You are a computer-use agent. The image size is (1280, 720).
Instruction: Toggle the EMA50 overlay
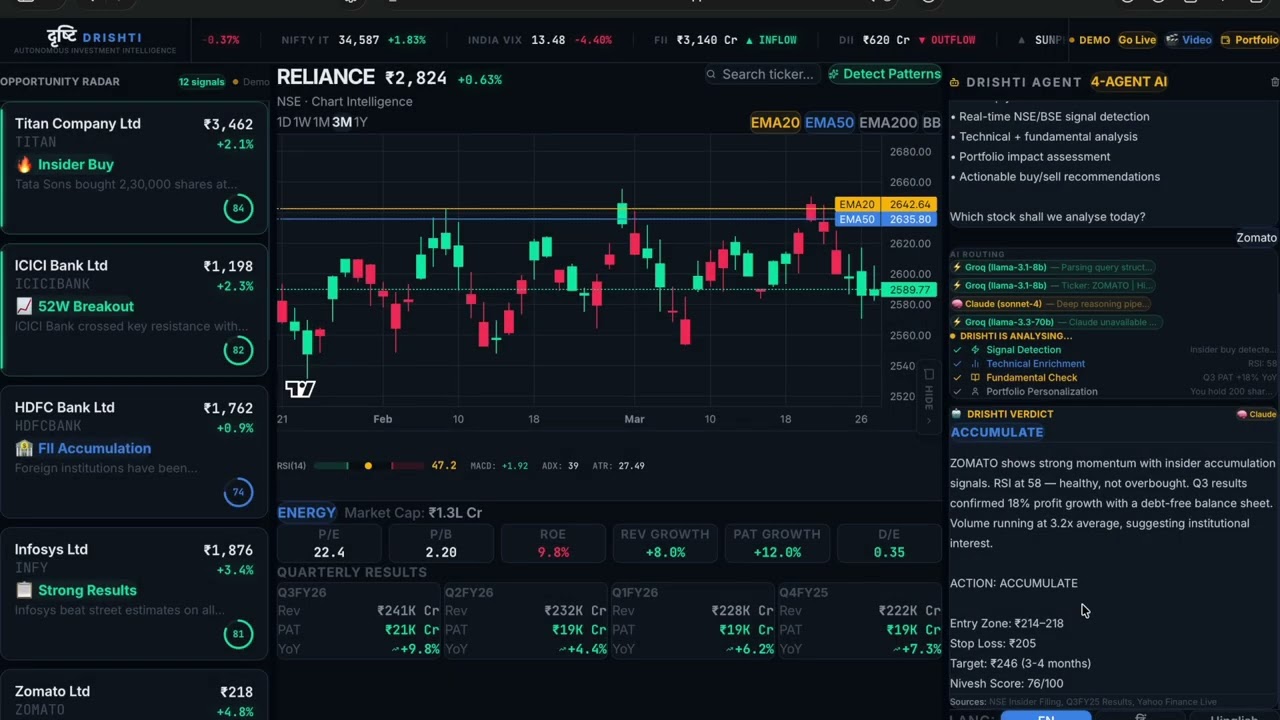tap(829, 123)
